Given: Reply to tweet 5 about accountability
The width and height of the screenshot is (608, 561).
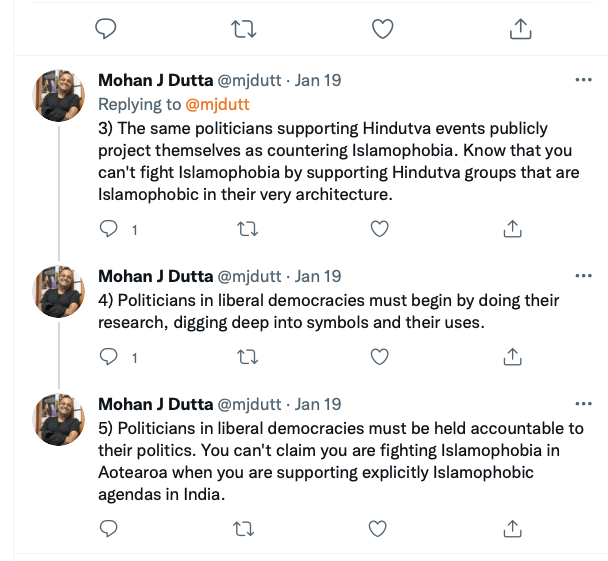Looking at the screenshot, I should click(x=109, y=527).
